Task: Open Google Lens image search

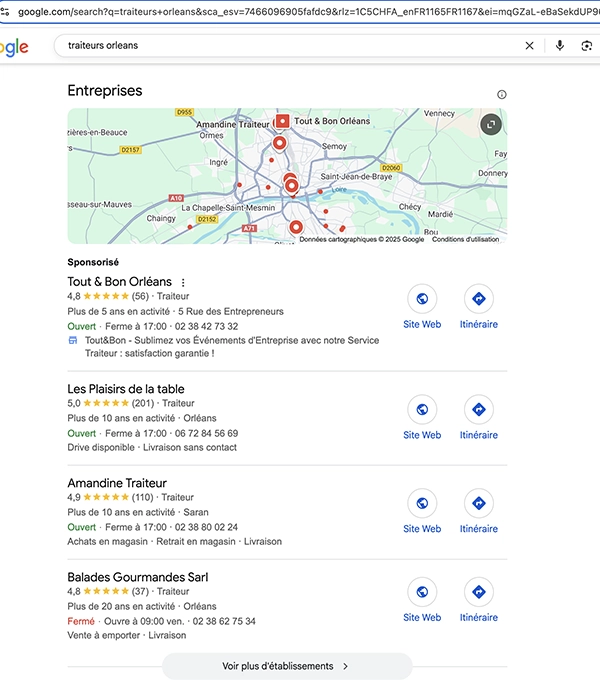Action: (587, 46)
